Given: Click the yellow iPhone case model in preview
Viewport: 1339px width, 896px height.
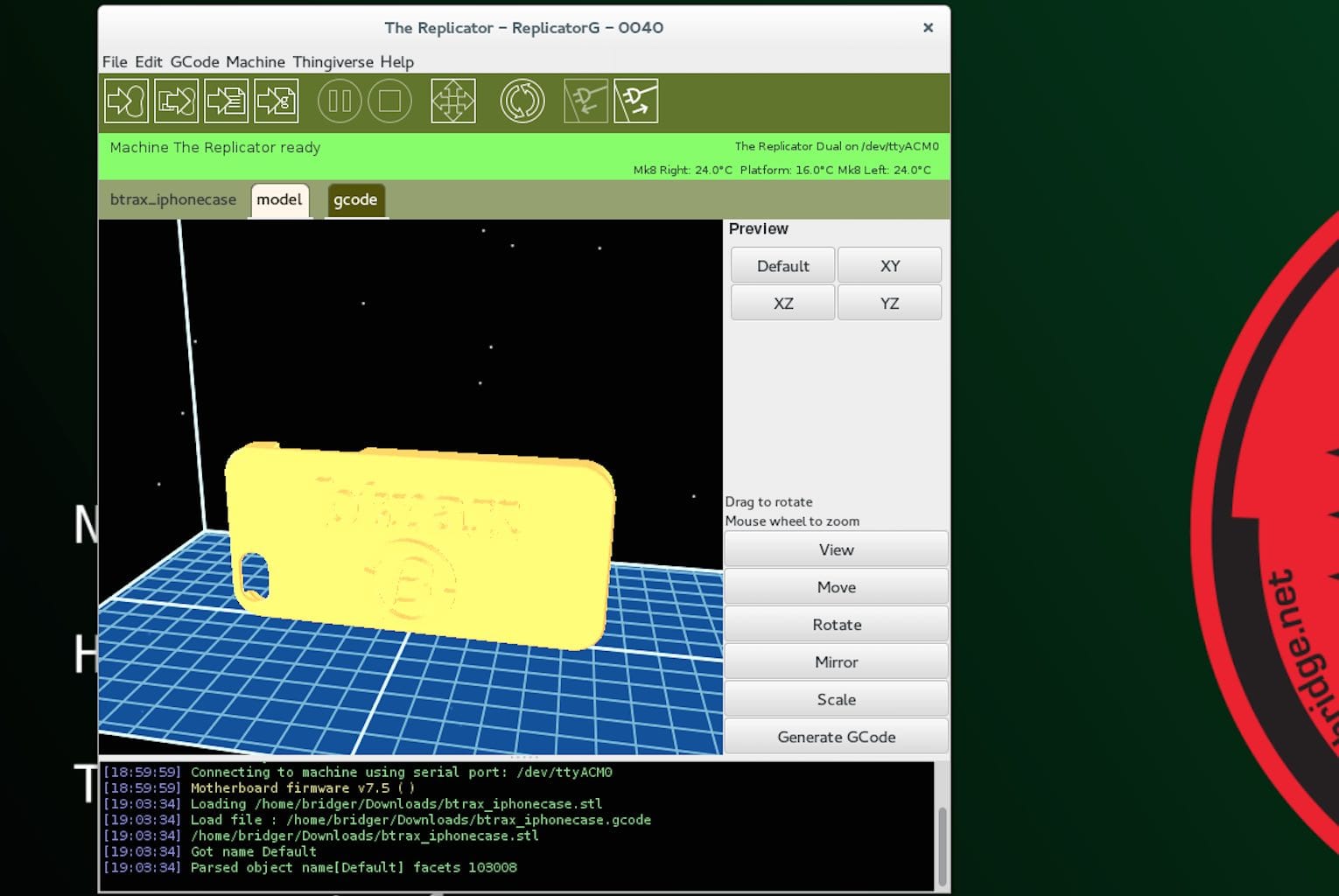Looking at the screenshot, I should [x=420, y=547].
